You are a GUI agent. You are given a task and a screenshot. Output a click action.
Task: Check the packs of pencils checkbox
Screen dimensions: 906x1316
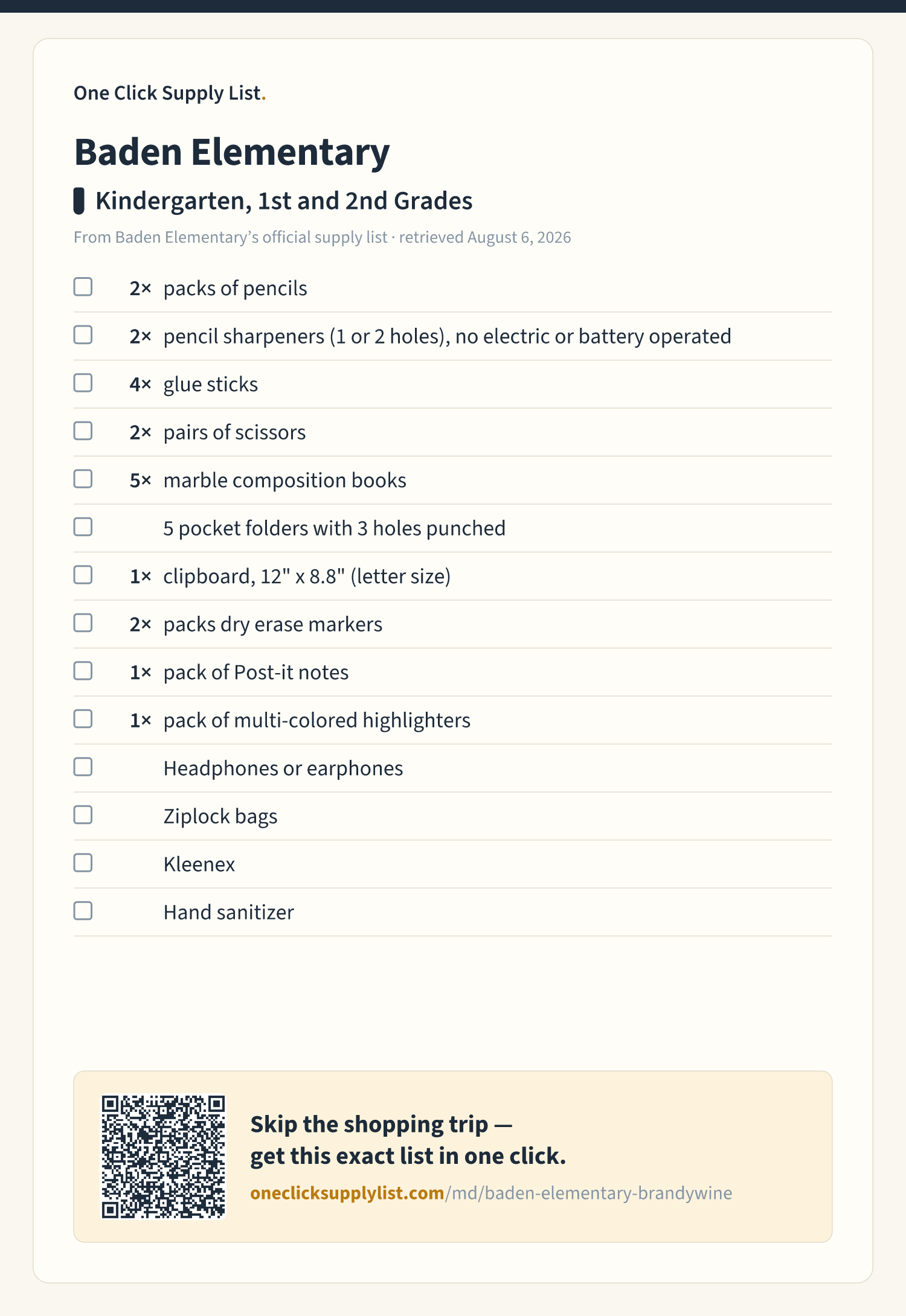[83, 287]
